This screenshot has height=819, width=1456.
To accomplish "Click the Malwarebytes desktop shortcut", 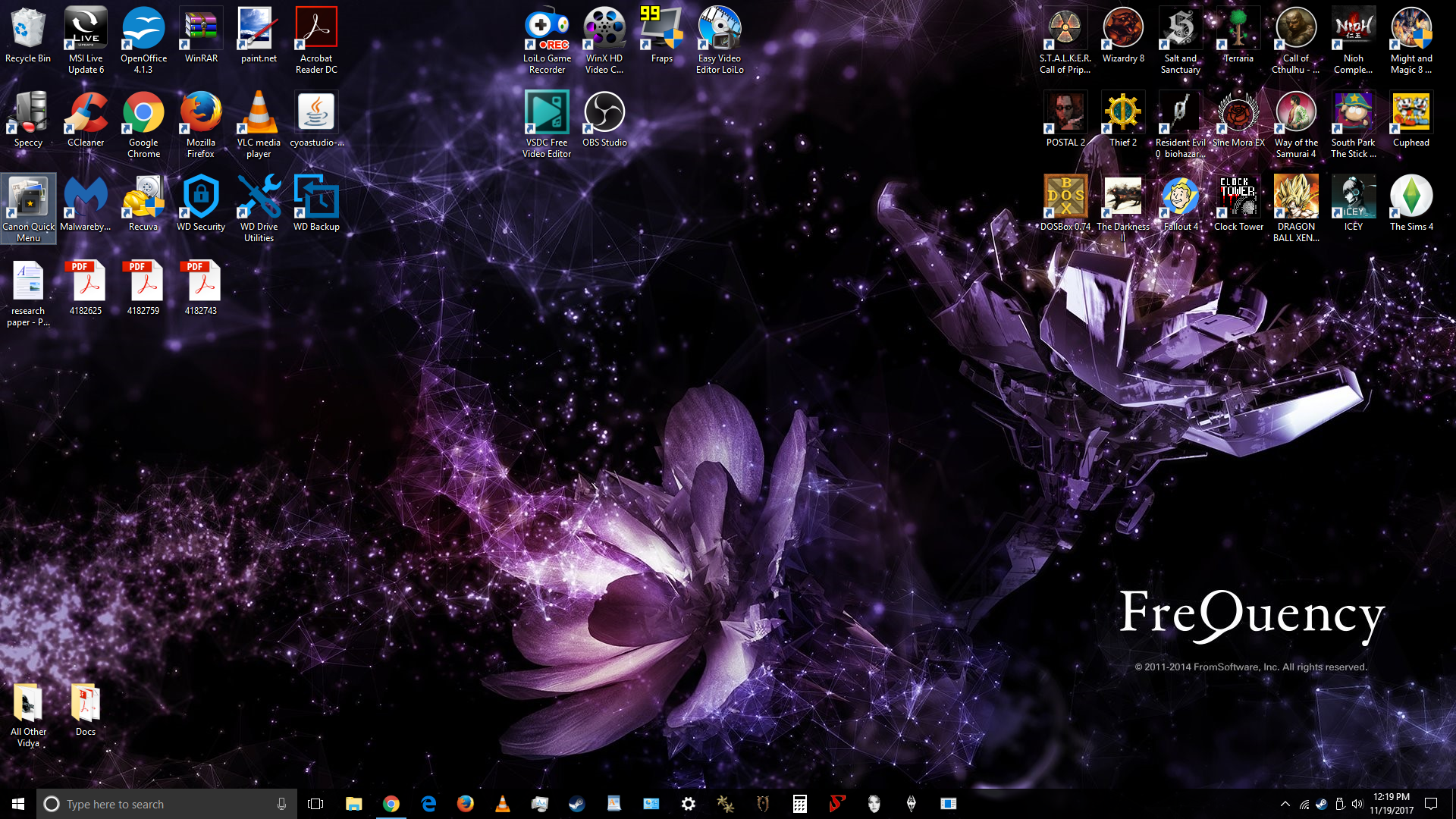I will (86, 204).
